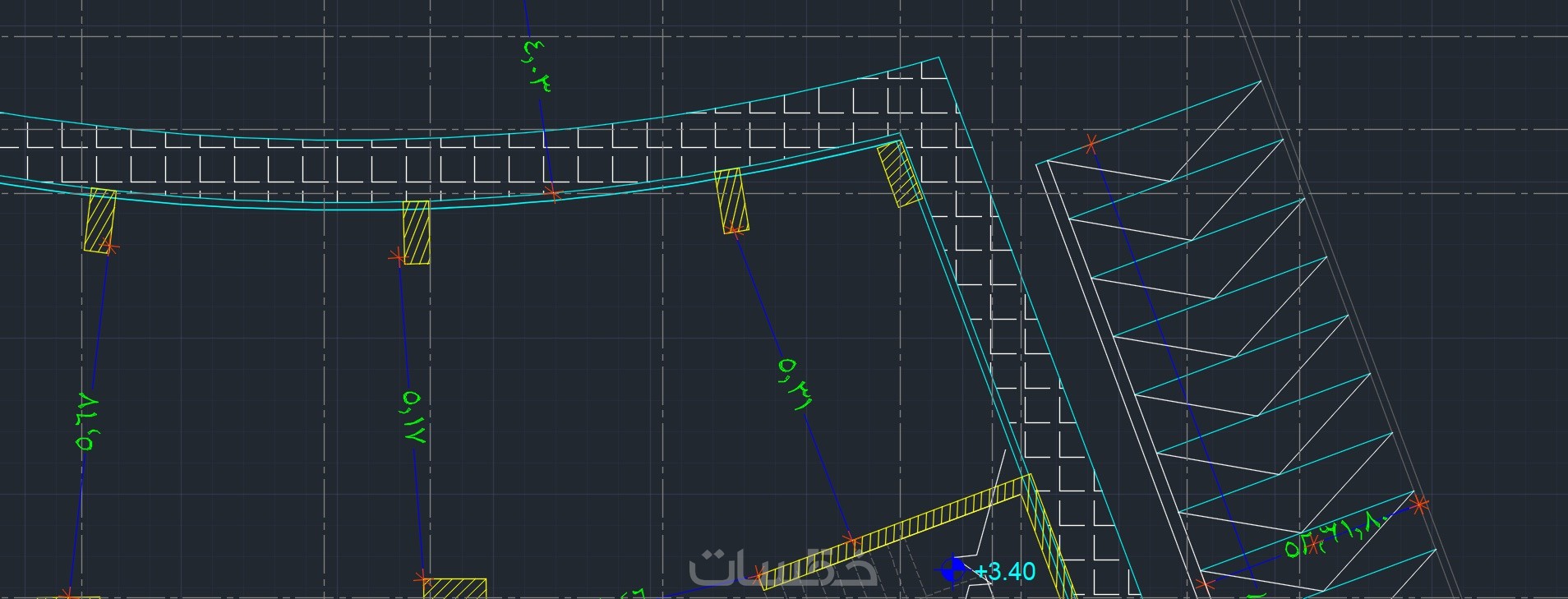The image size is (1568, 599).
Task: Select hatched column above the ٥٫١٧ dimension line
Action: (x=416, y=233)
